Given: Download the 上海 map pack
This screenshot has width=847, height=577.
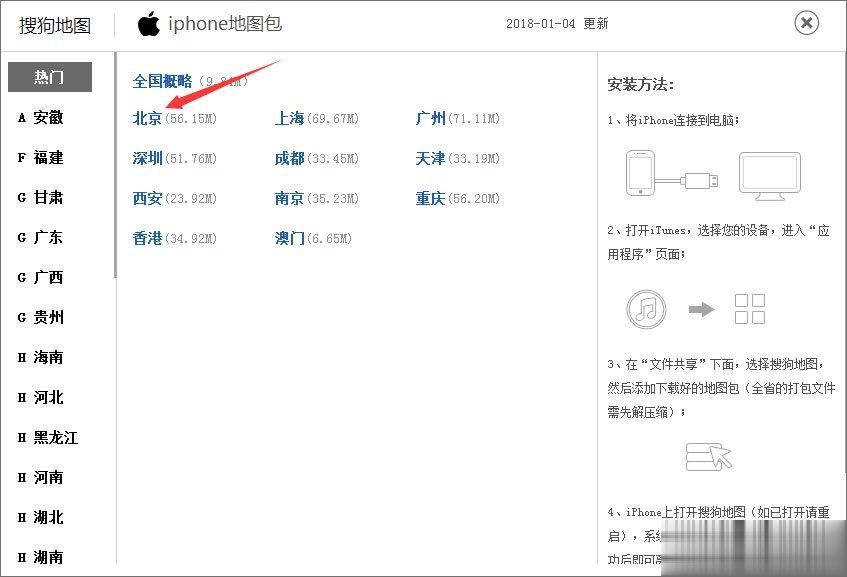Looking at the screenshot, I should [x=290, y=118].
